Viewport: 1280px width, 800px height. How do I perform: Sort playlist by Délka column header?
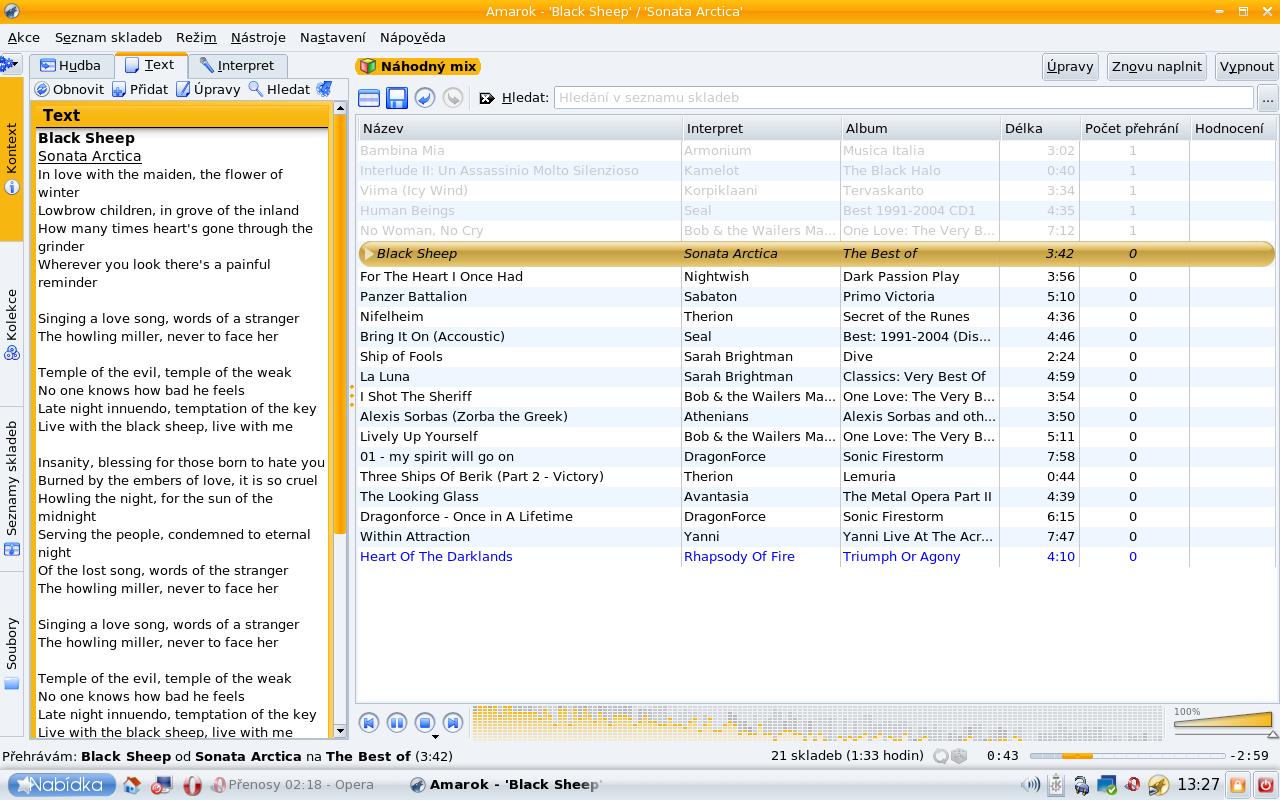coord(1039,128)
